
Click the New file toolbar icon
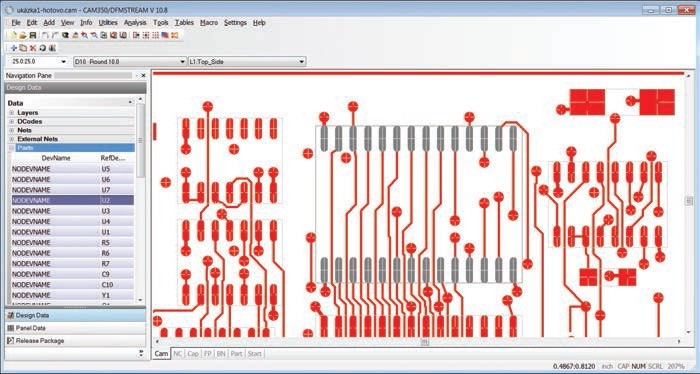[x=13, y=35]
